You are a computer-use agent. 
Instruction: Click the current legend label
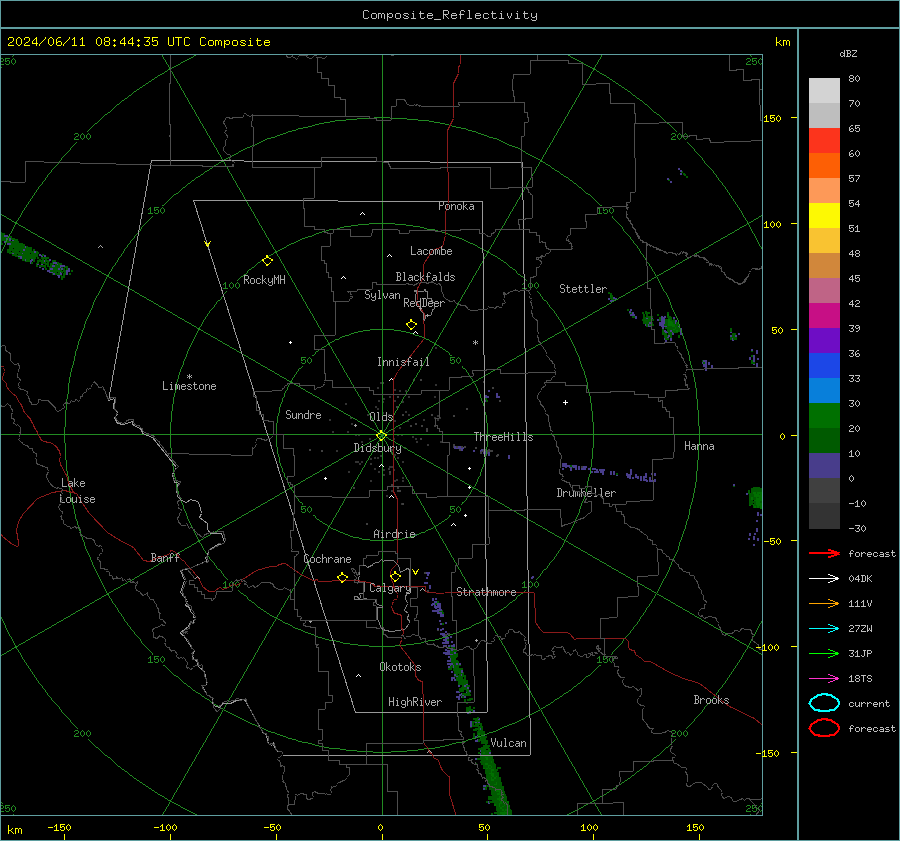tap(868, 704)
